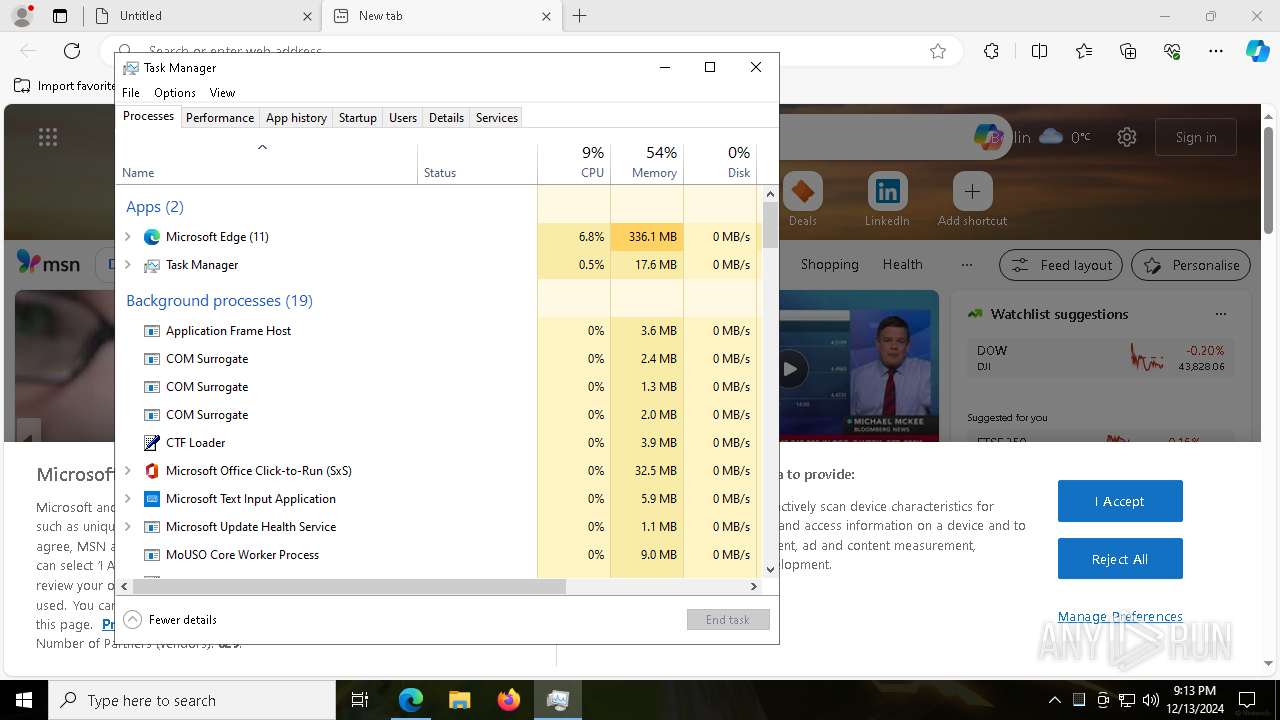Switch to the Startup tab

[357, 118]
